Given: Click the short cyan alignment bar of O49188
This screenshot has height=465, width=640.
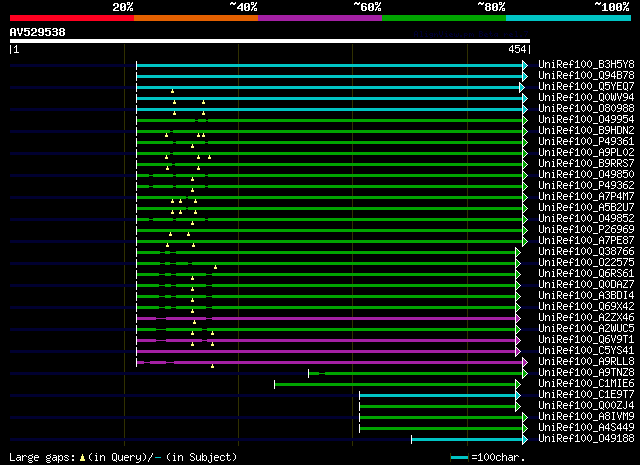Looking at the screenshot, I should tap(467, 440).
